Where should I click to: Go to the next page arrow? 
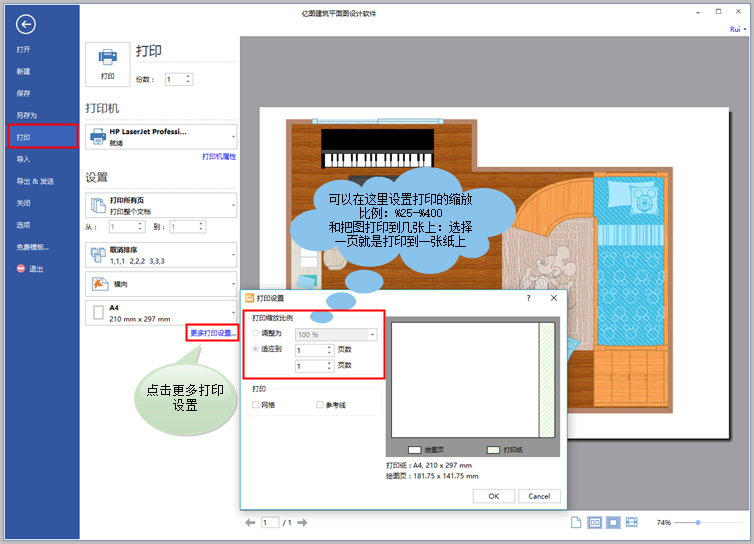(302, 522)
